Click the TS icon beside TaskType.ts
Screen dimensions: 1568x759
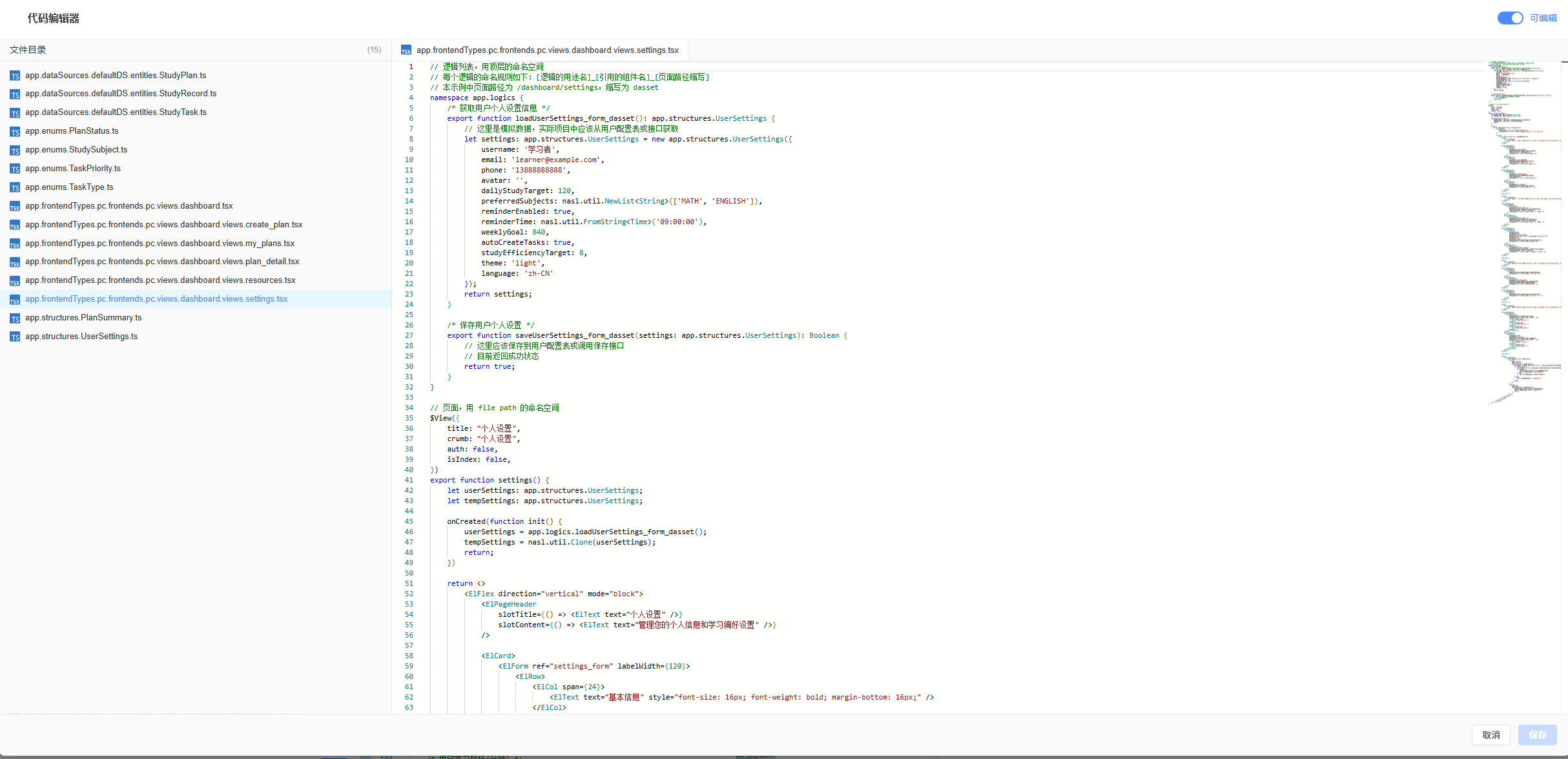[15, 188]
